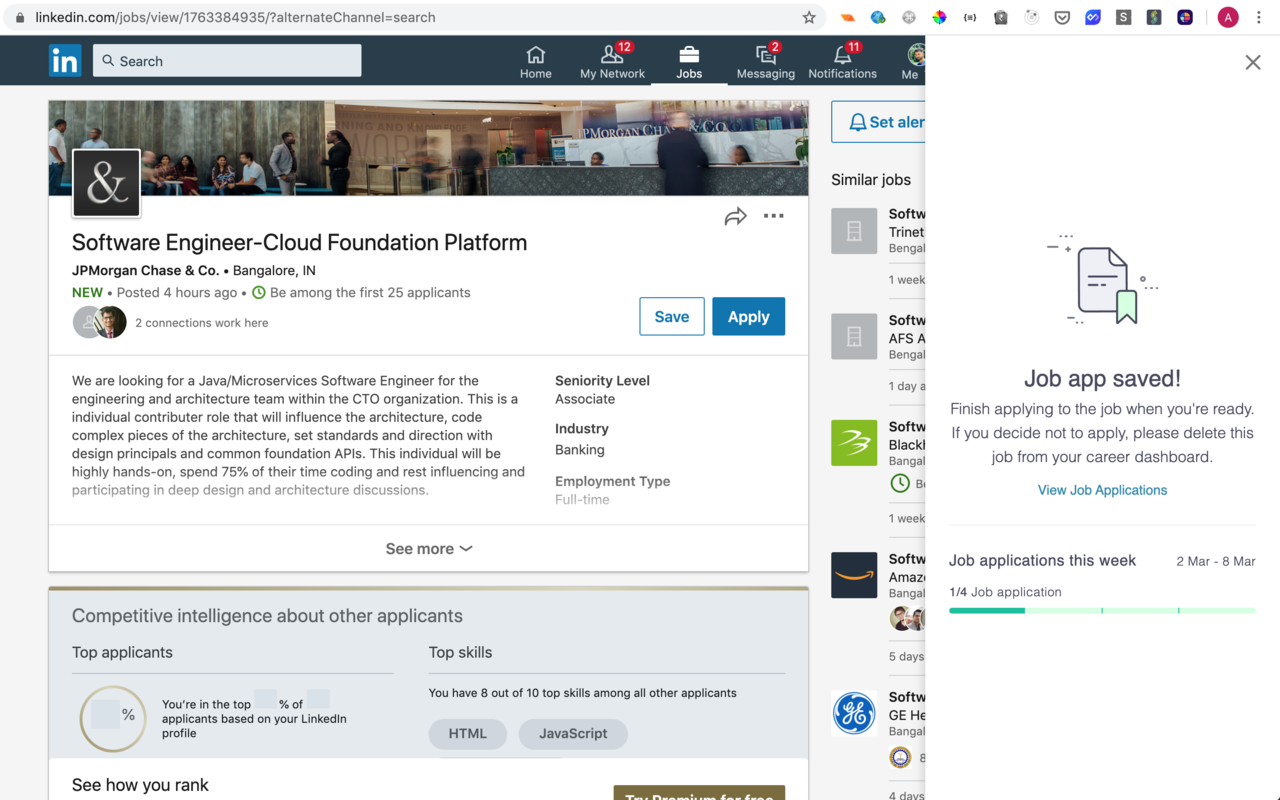Open the orange parallelogram browser extension
The height and width of the screenshot is (800, 1280).
[847, 17]
